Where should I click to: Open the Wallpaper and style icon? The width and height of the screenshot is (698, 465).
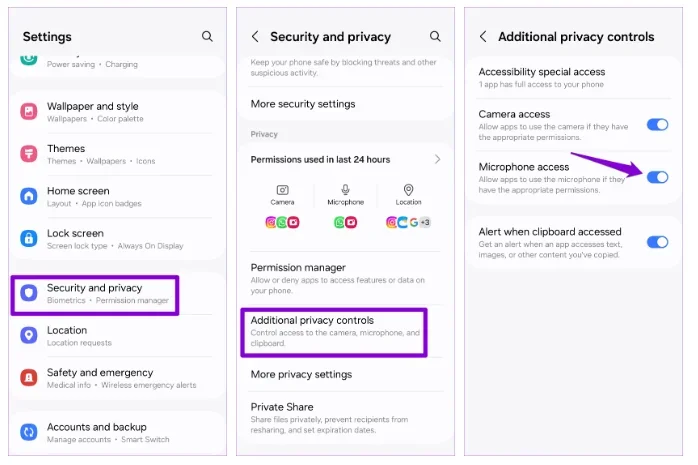(29, 111)
